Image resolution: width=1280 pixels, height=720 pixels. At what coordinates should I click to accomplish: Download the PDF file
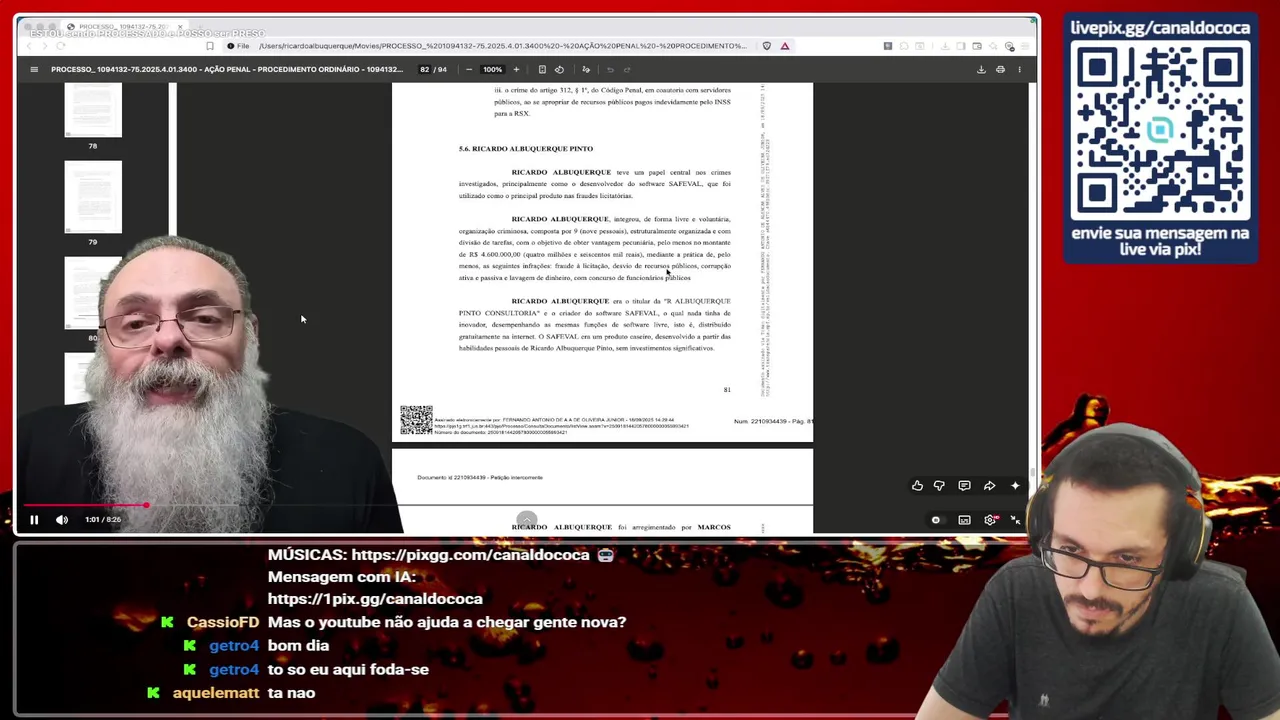(x=981, y=69)
